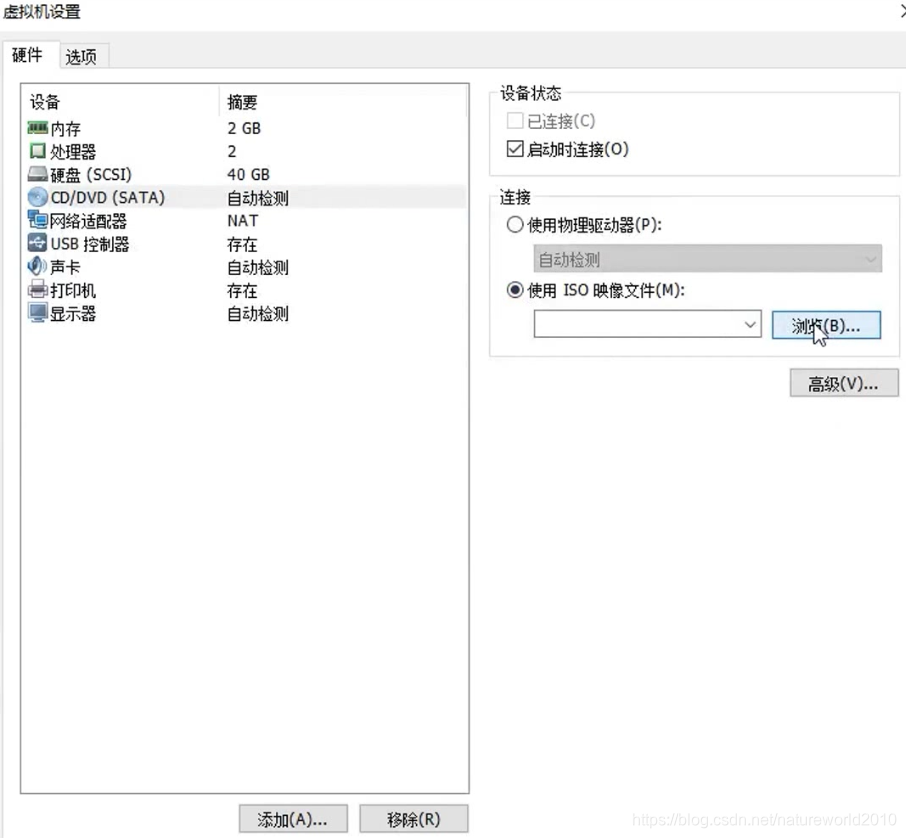The image size is (906, 838).
Task: Switch to the 选项 tab
Action: [83, 56]
